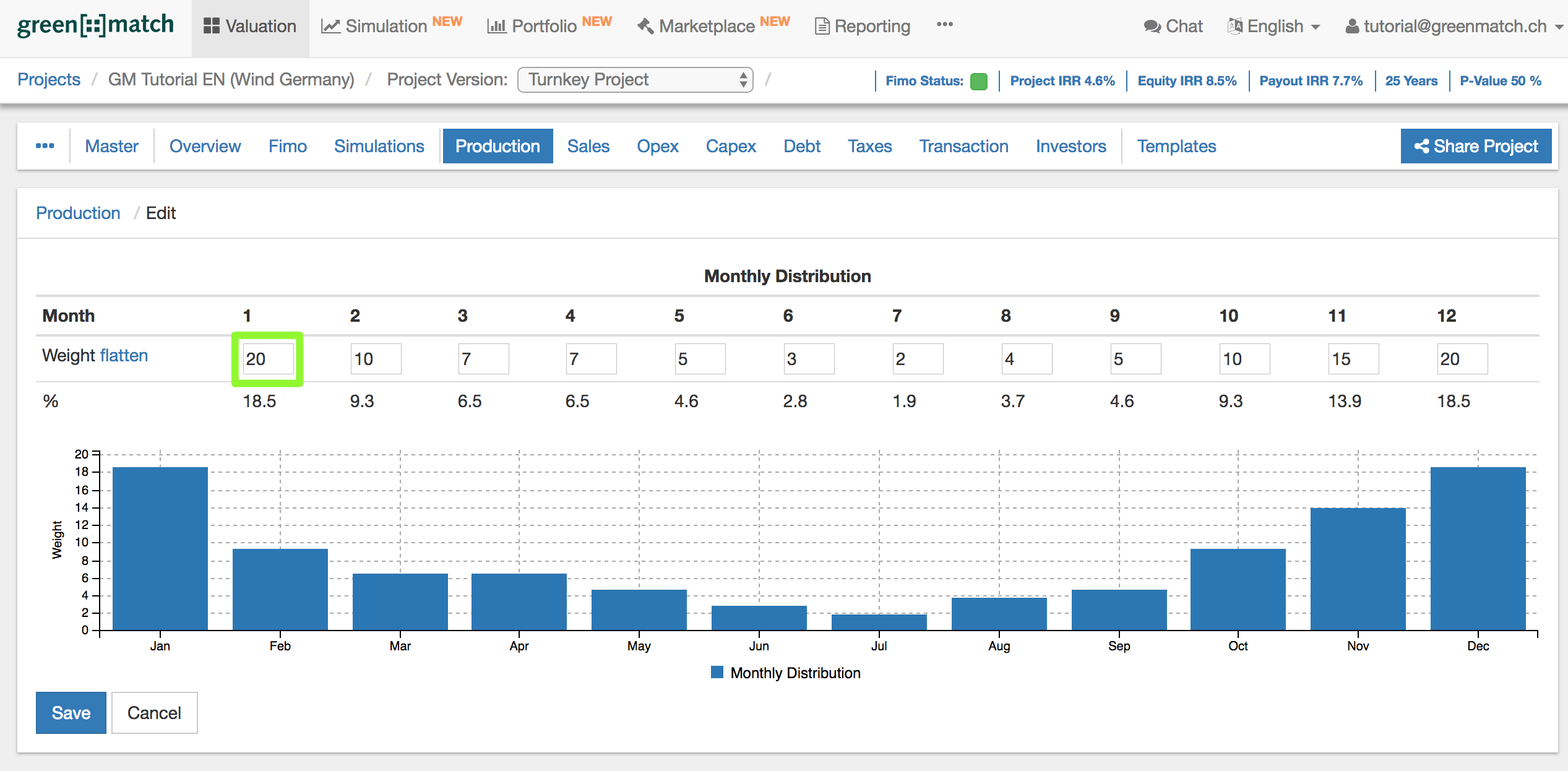
Task: Click the month 7 weight input field
Action: (x=917, y=359)
